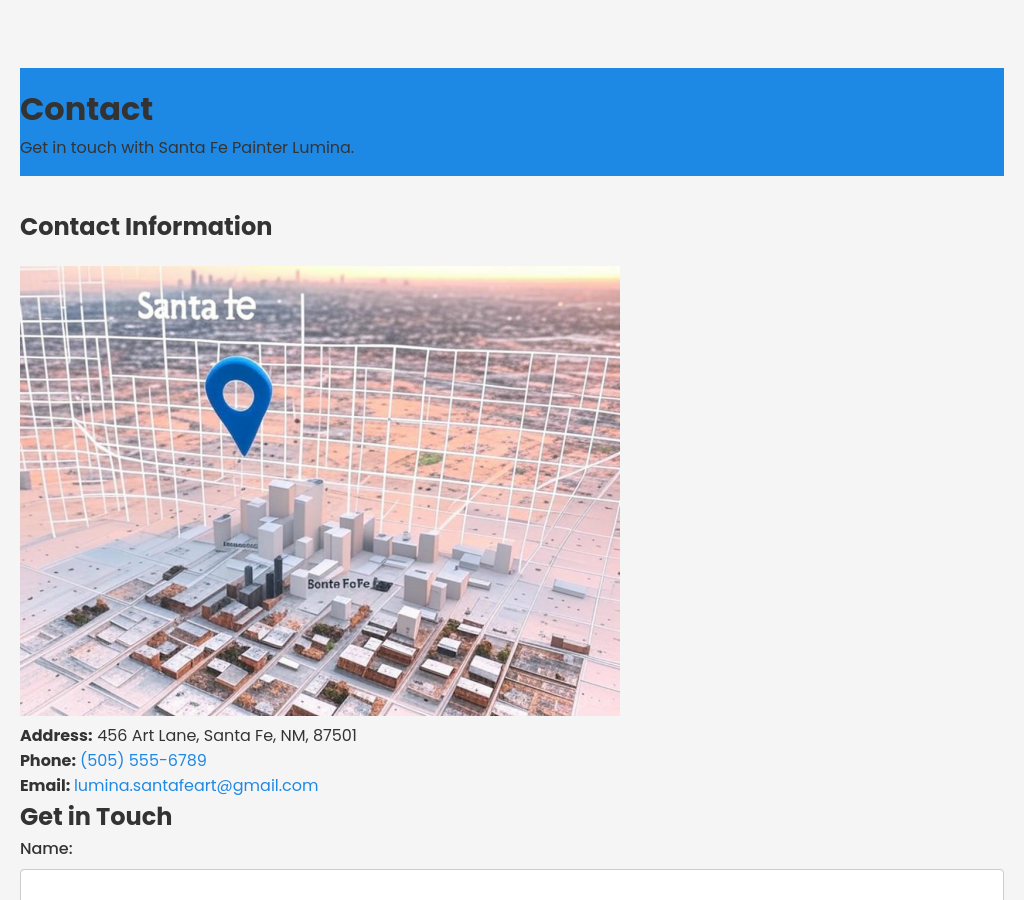The width and height of the screenshot is (1024, 900).
Task: Click the 'Santa fe' title on the map
Action: 196,306
